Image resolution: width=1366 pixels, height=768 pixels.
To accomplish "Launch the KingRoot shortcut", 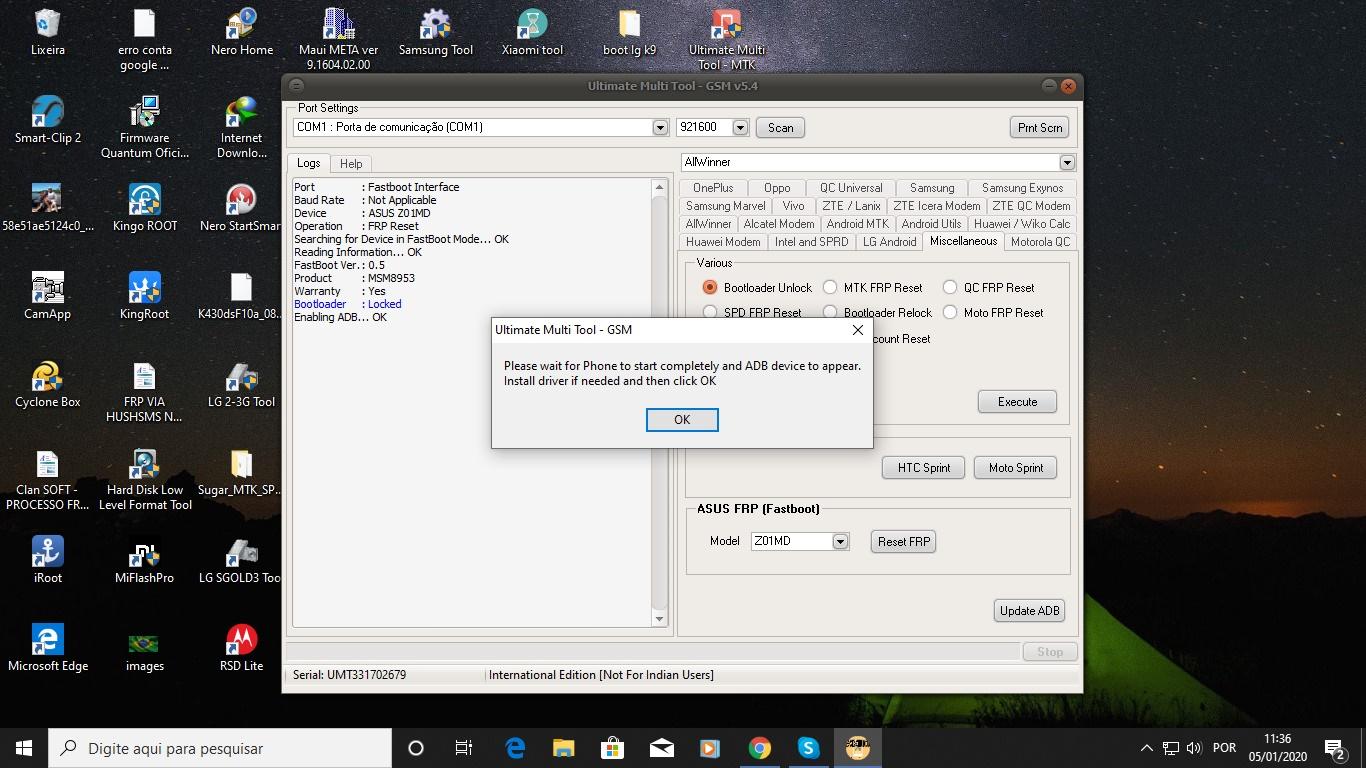I will (x=144, y=296).
